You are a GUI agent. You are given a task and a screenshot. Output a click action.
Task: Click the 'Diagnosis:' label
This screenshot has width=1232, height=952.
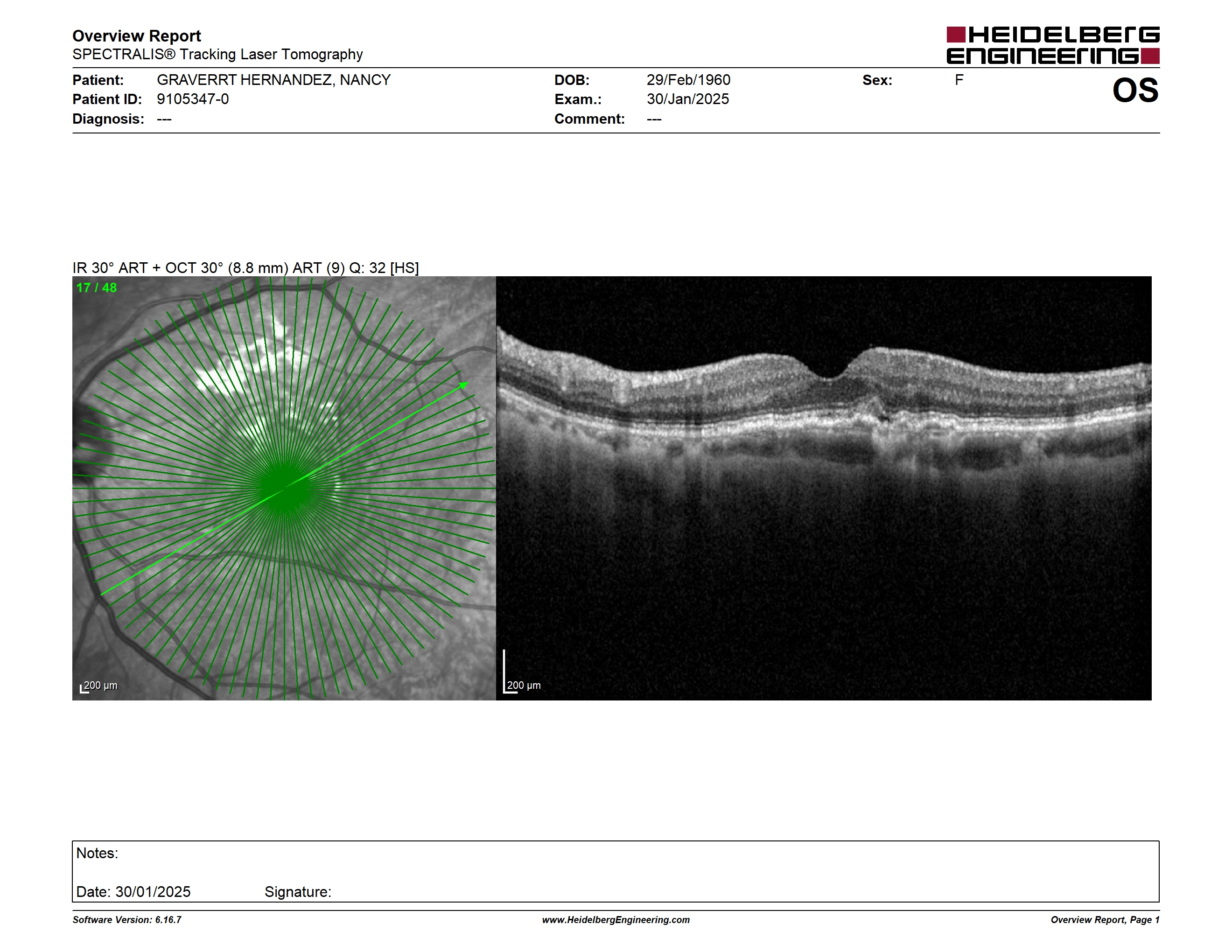108,119
